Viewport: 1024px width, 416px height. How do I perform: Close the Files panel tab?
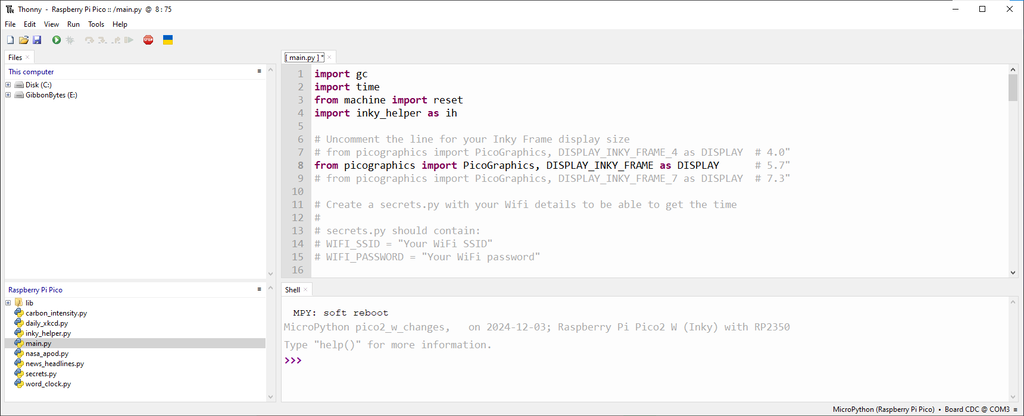click(28, 58)
